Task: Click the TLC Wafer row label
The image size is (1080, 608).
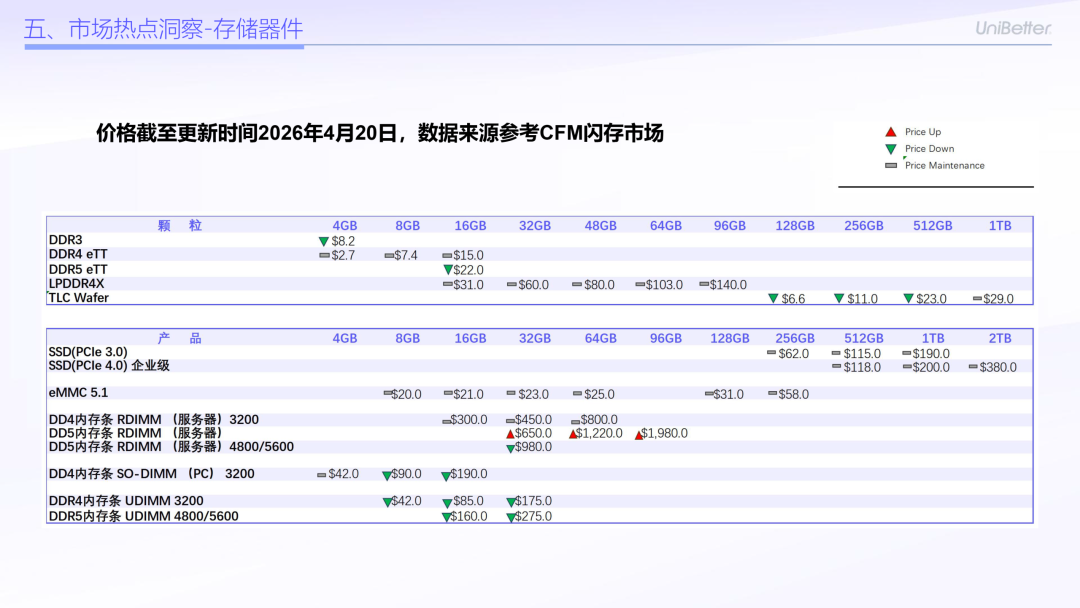Action: [79, 298]
